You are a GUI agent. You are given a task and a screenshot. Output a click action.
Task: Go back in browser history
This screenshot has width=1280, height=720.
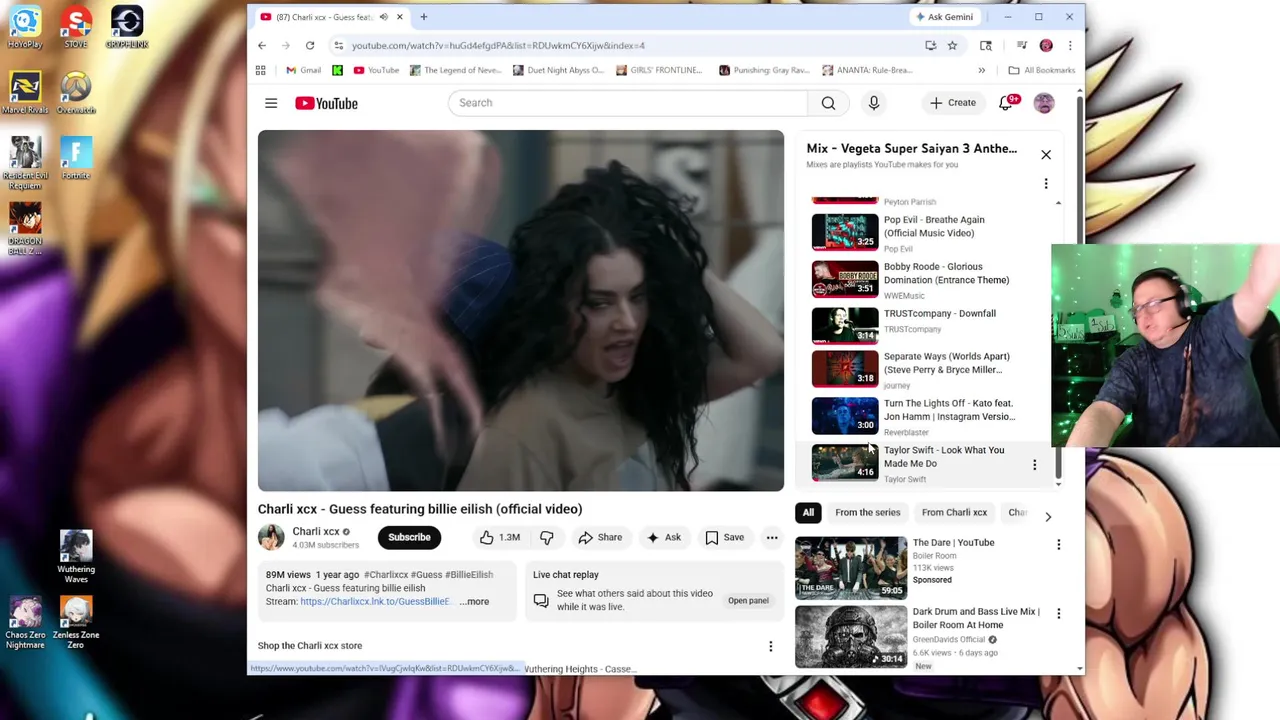coord(262,45)
